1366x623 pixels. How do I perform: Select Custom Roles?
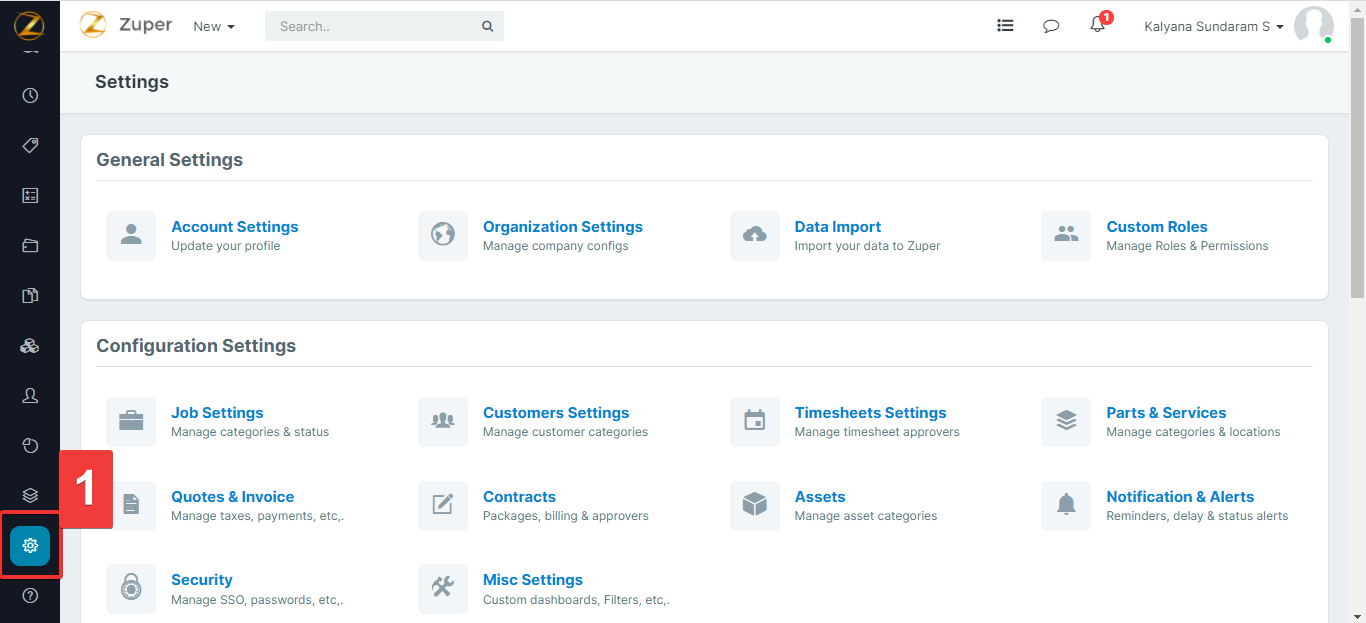click(1156, 227)
